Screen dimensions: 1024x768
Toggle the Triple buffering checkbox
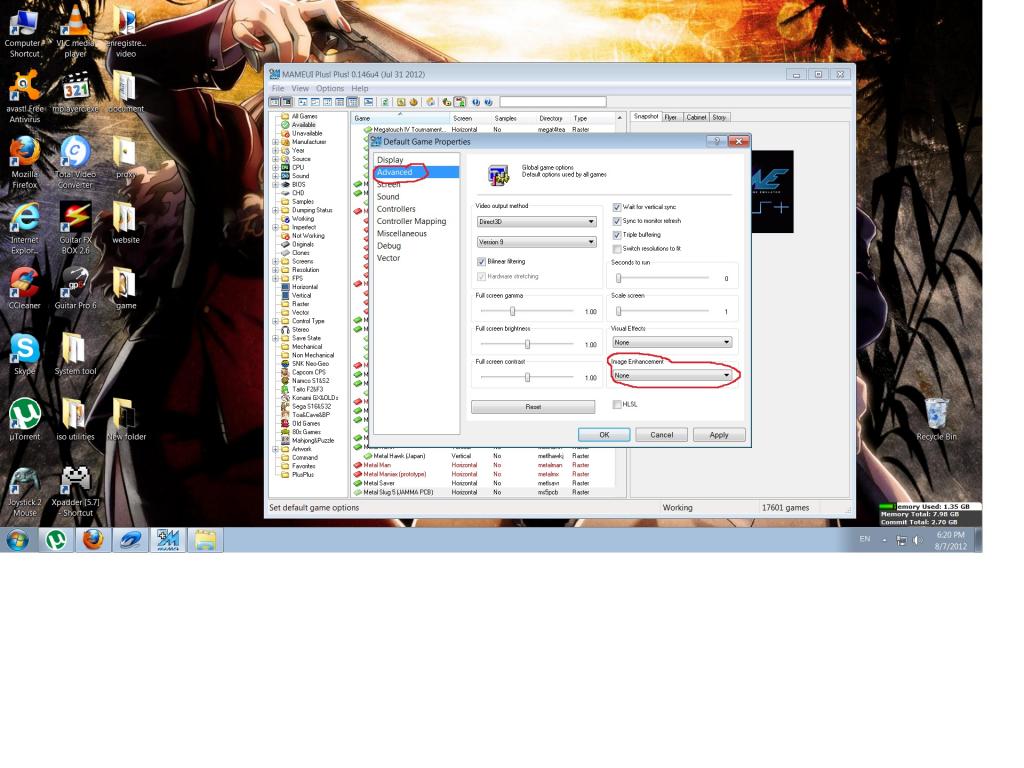(616, 234)
